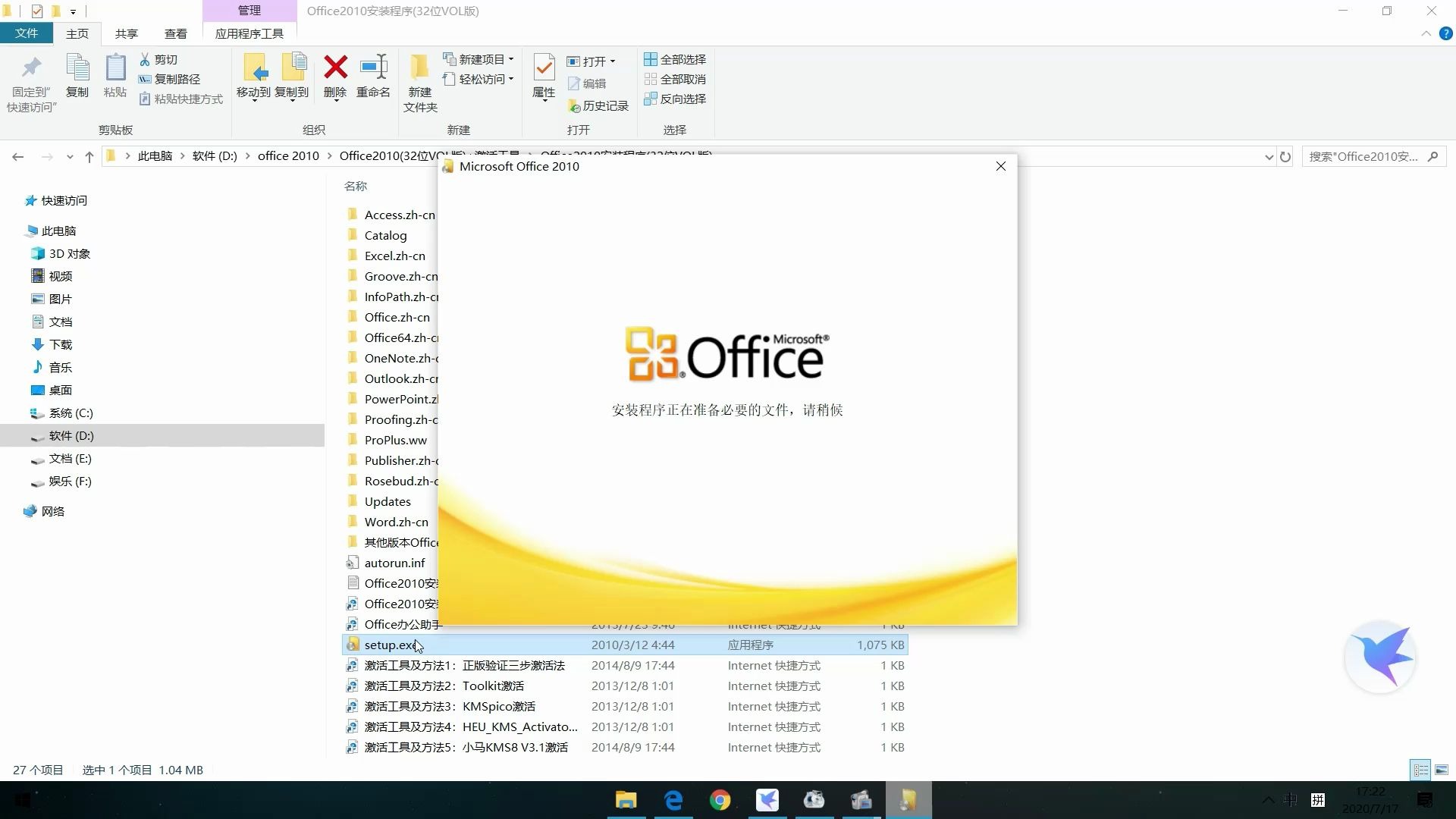Open the recent locations dropdown arrow
1456x819 pixels.
tap(70, 156)
